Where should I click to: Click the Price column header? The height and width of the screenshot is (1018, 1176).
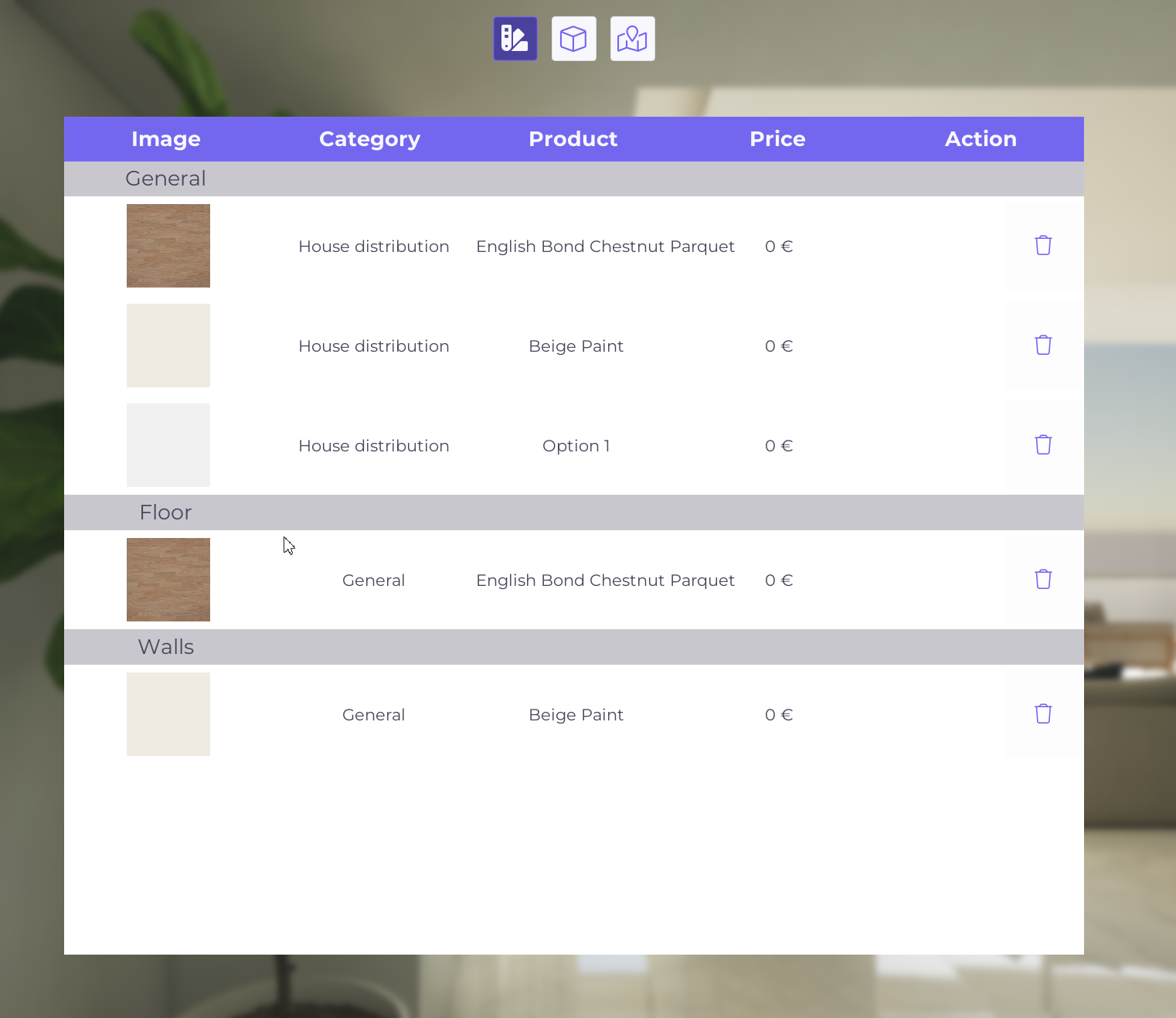pyautogui.click(x=777, y=139)
